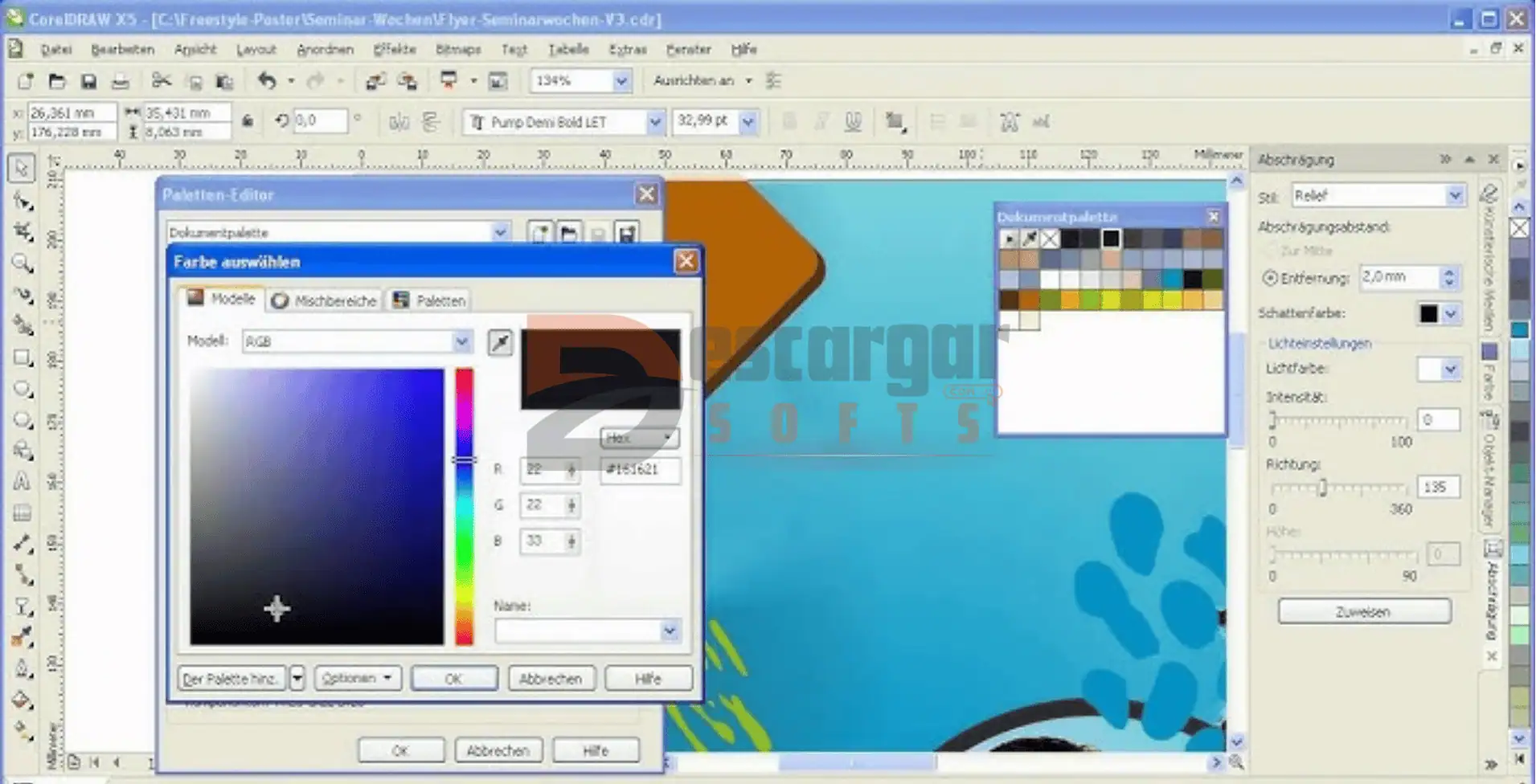This screenshot has width=1536, height=784.
Task: Select the Zoom tool magnifier
Action: tap(22, 263)
